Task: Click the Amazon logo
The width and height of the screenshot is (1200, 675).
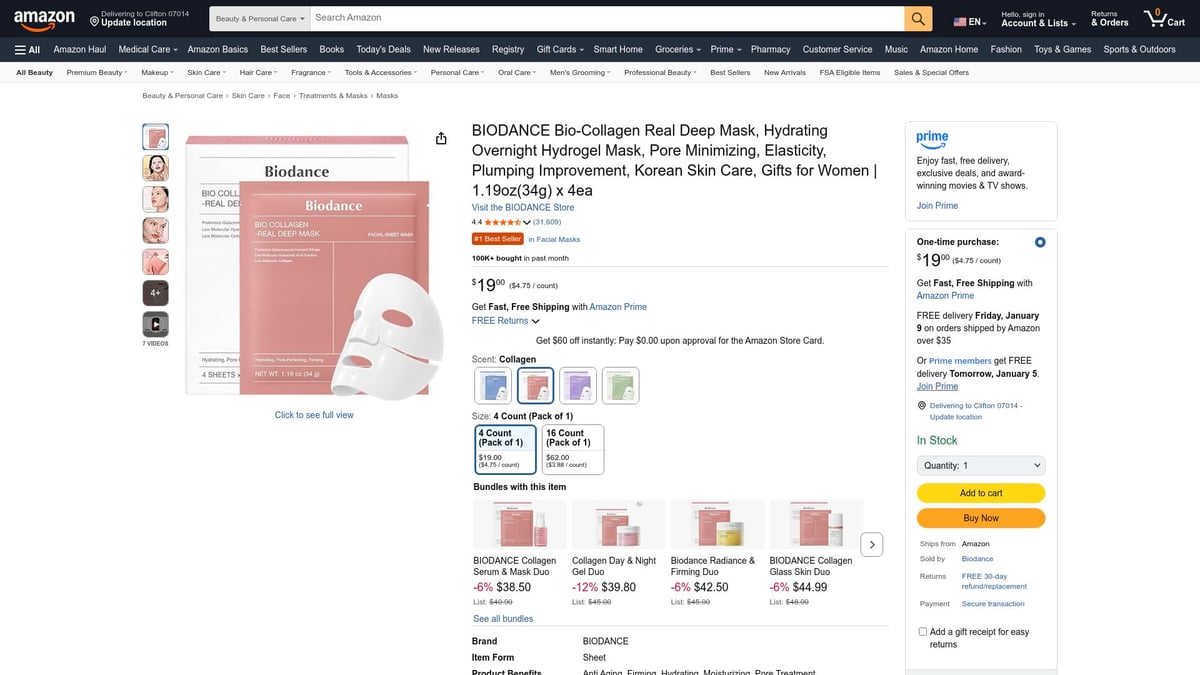Action: [x=44, y=17]
